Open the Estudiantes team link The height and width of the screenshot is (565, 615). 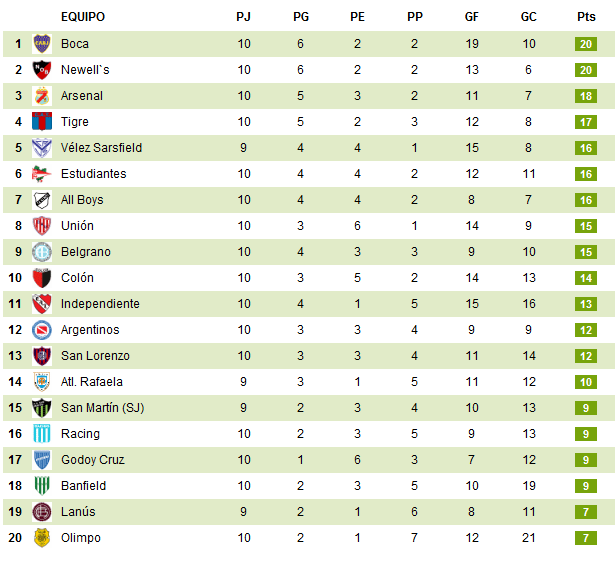click(x=93, y=174)
